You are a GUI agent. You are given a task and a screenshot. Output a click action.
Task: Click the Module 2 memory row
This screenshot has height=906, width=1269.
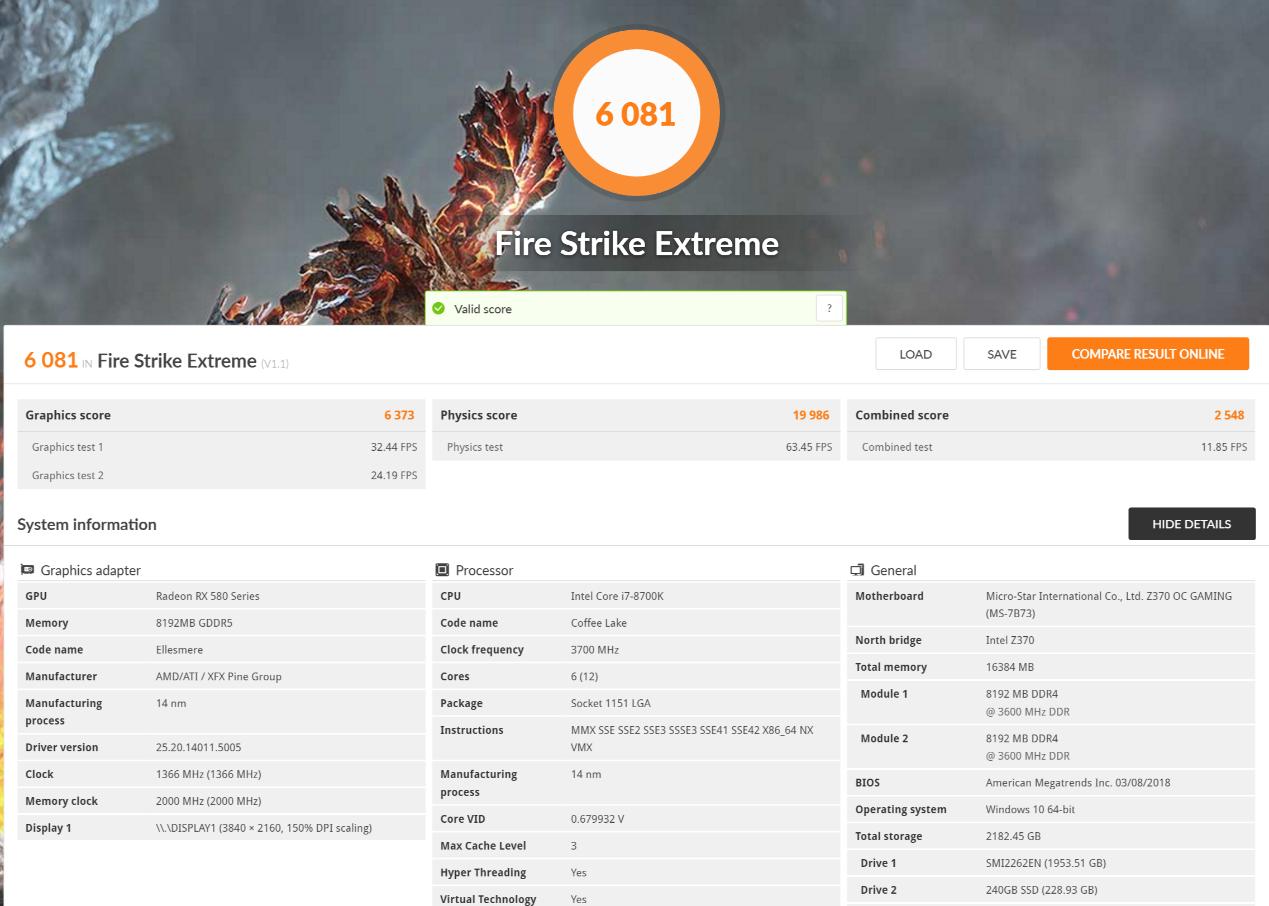click(x=1051, y=747)
